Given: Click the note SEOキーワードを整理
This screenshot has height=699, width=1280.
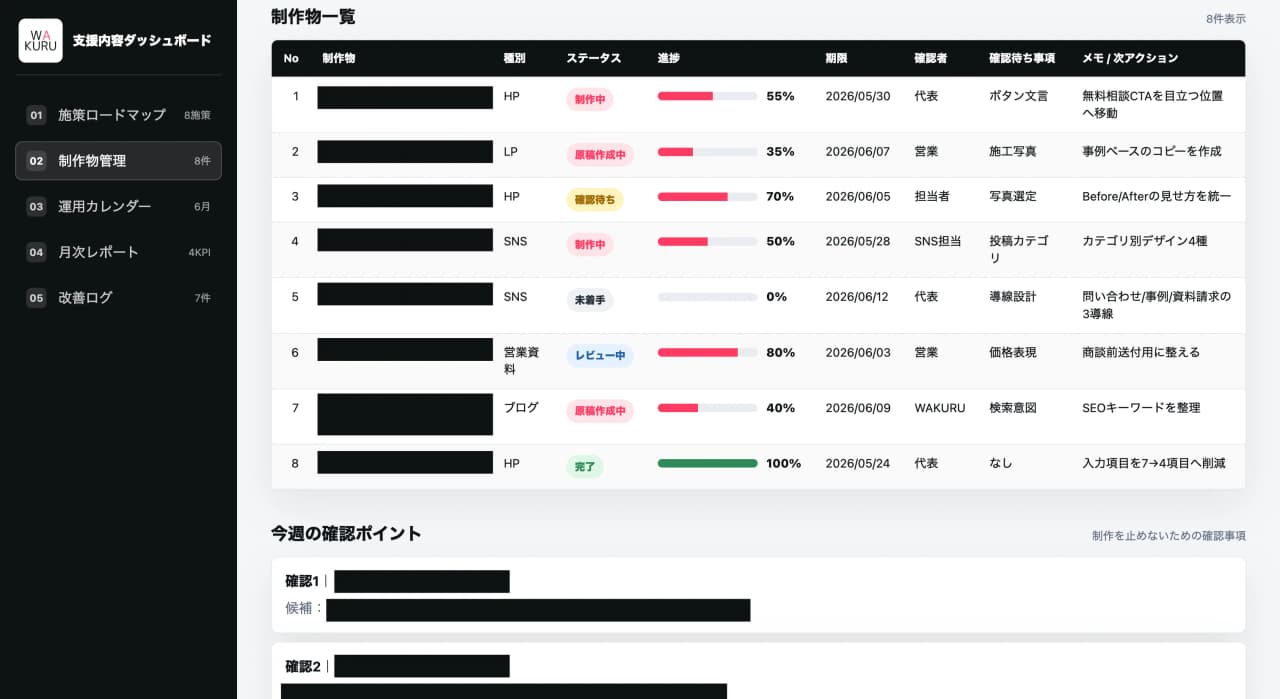Looking at the screenshot, I should (x=1141, y=408).
